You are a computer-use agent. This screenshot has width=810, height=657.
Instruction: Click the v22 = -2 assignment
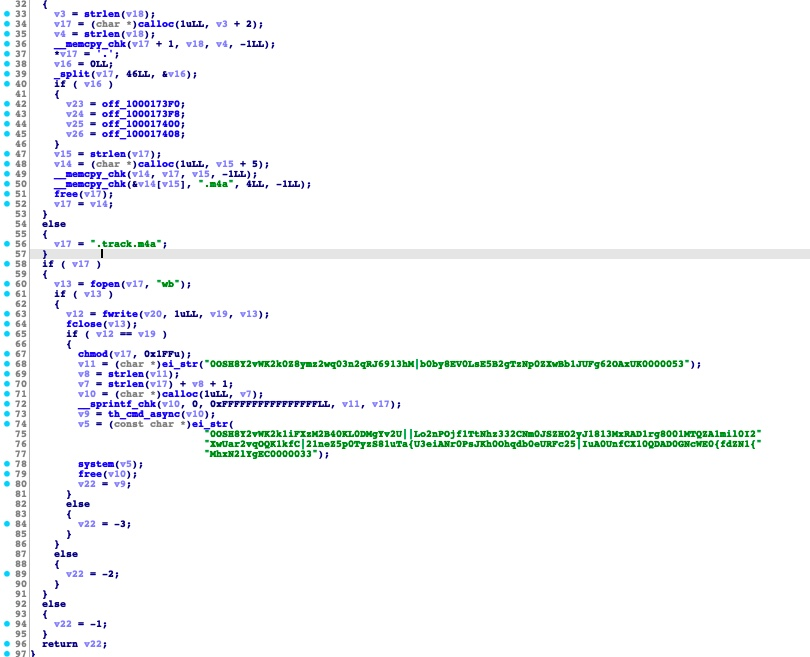[x=92, y=574]
